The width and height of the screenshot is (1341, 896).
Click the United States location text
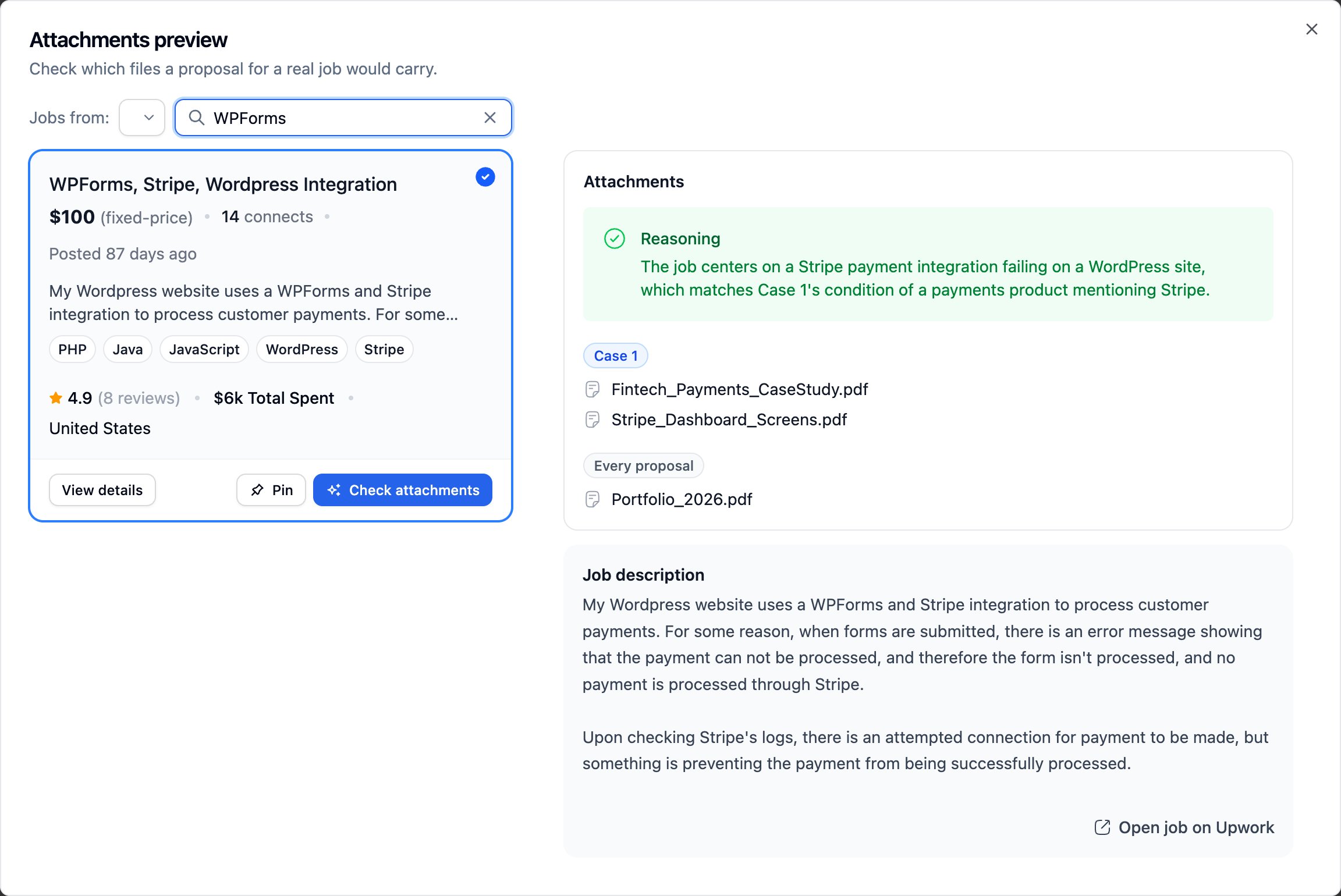[x=100, y=428]
